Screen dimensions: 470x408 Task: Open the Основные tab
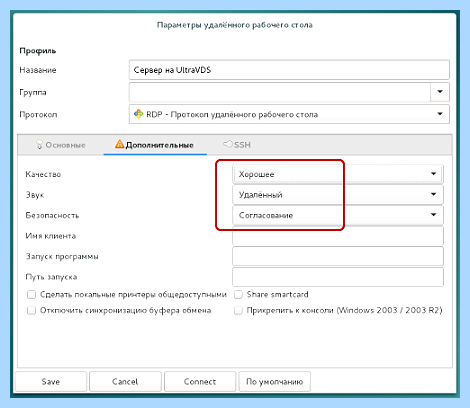click(61, 145)
